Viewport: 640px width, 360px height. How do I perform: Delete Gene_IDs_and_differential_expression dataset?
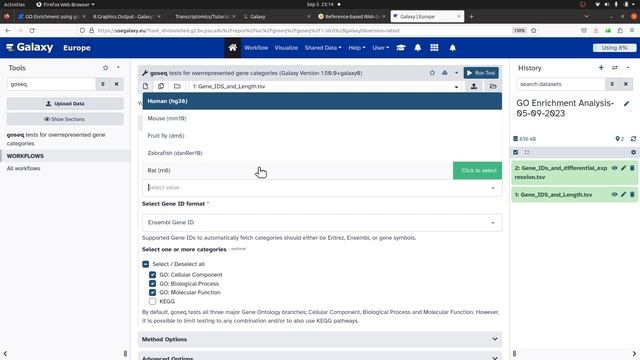pyautogui.click(x=632, y=168)
